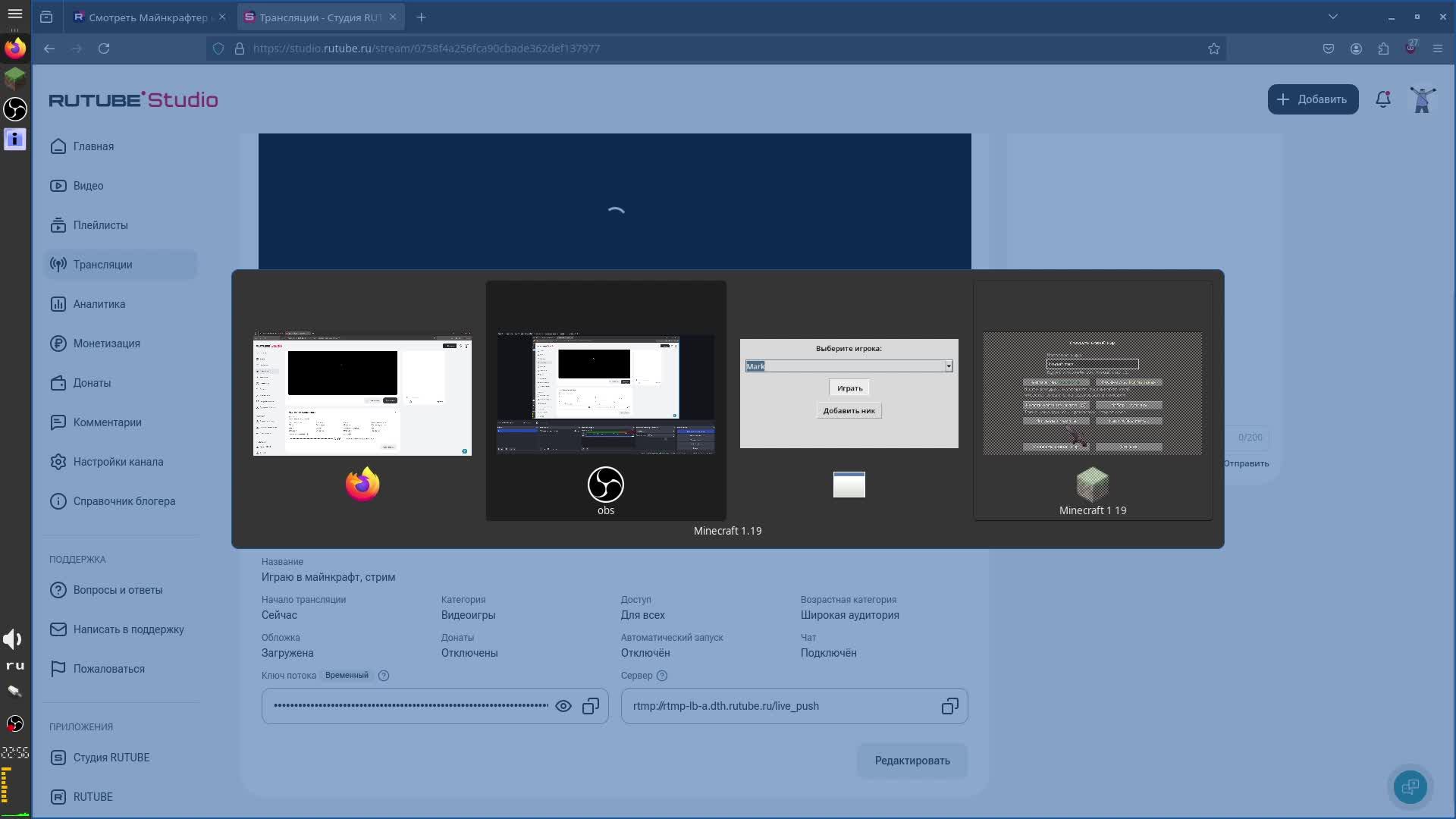Copy the stream key with copy icon
This screenshot has width=1456, height=819.
pyautogui.click(x=591, y=706)
